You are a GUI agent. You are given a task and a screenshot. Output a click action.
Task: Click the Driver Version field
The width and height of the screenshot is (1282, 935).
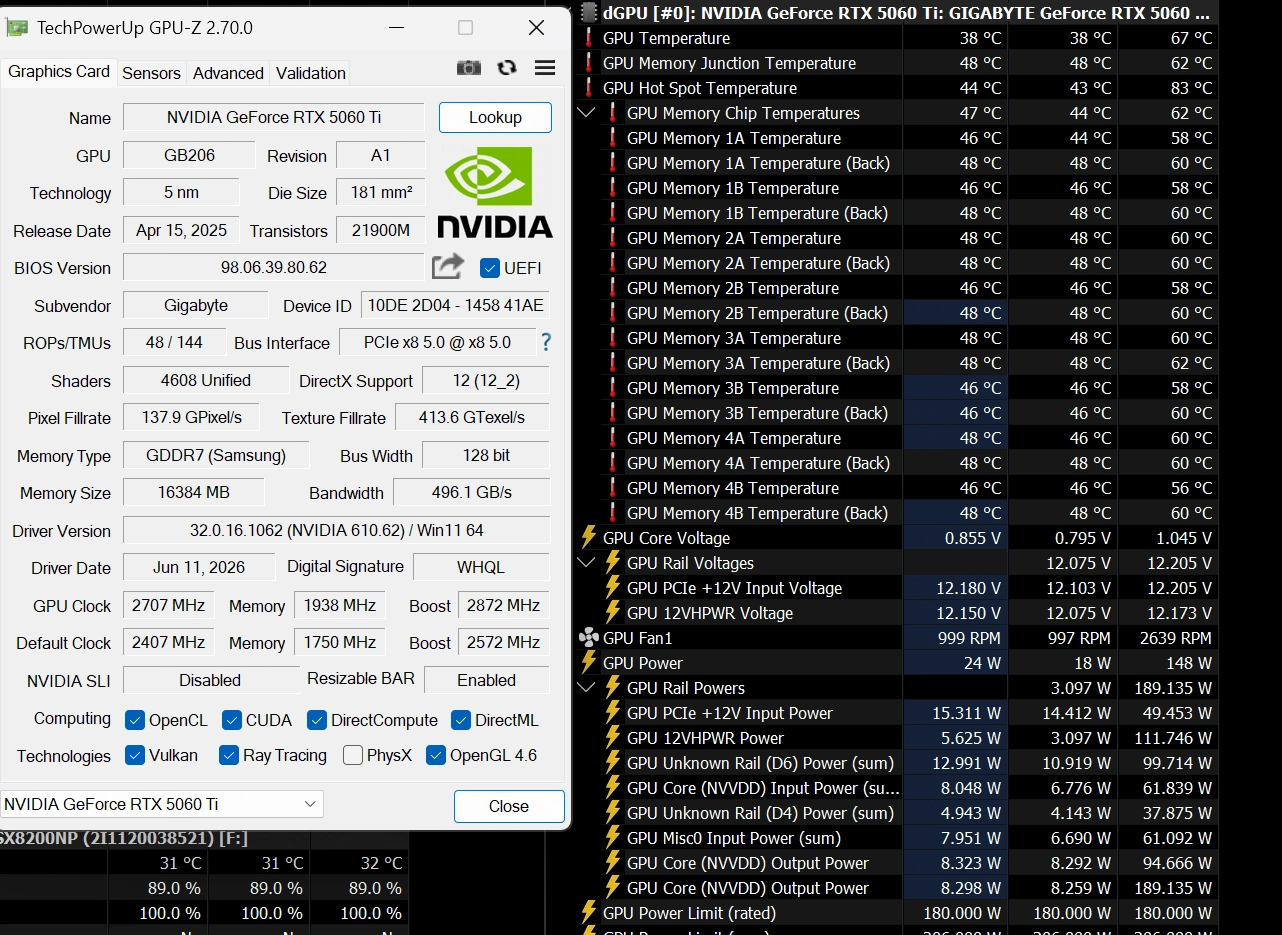pyautogui.click(x=336, y=530)
